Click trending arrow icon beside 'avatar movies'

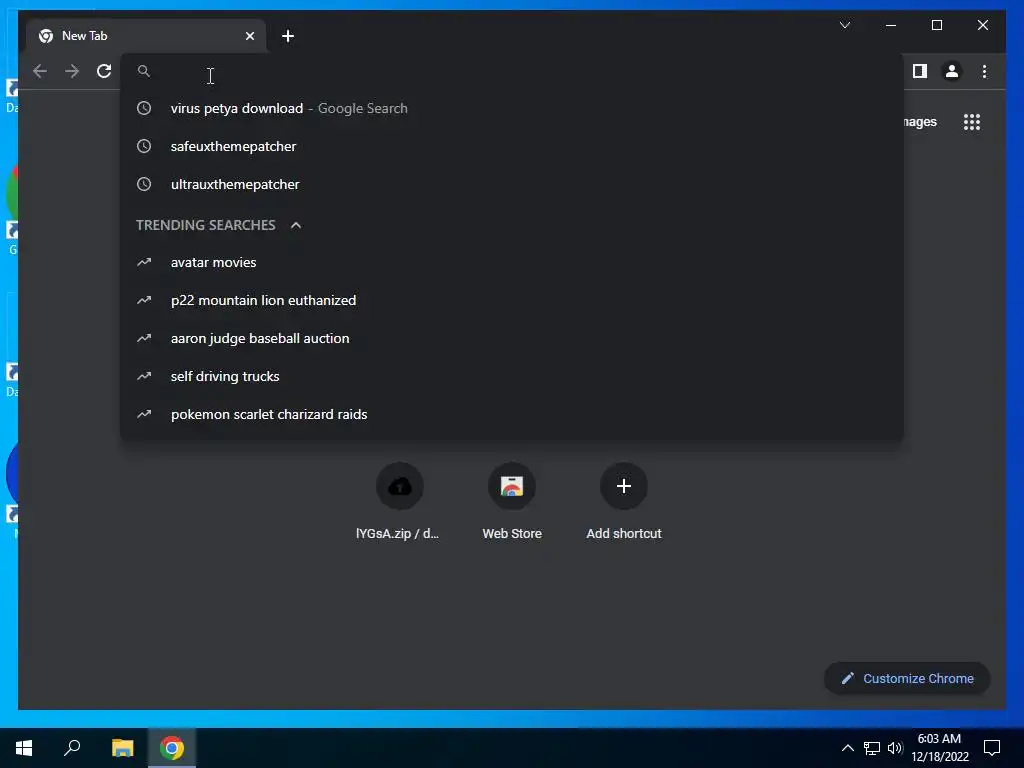[144, 263]
